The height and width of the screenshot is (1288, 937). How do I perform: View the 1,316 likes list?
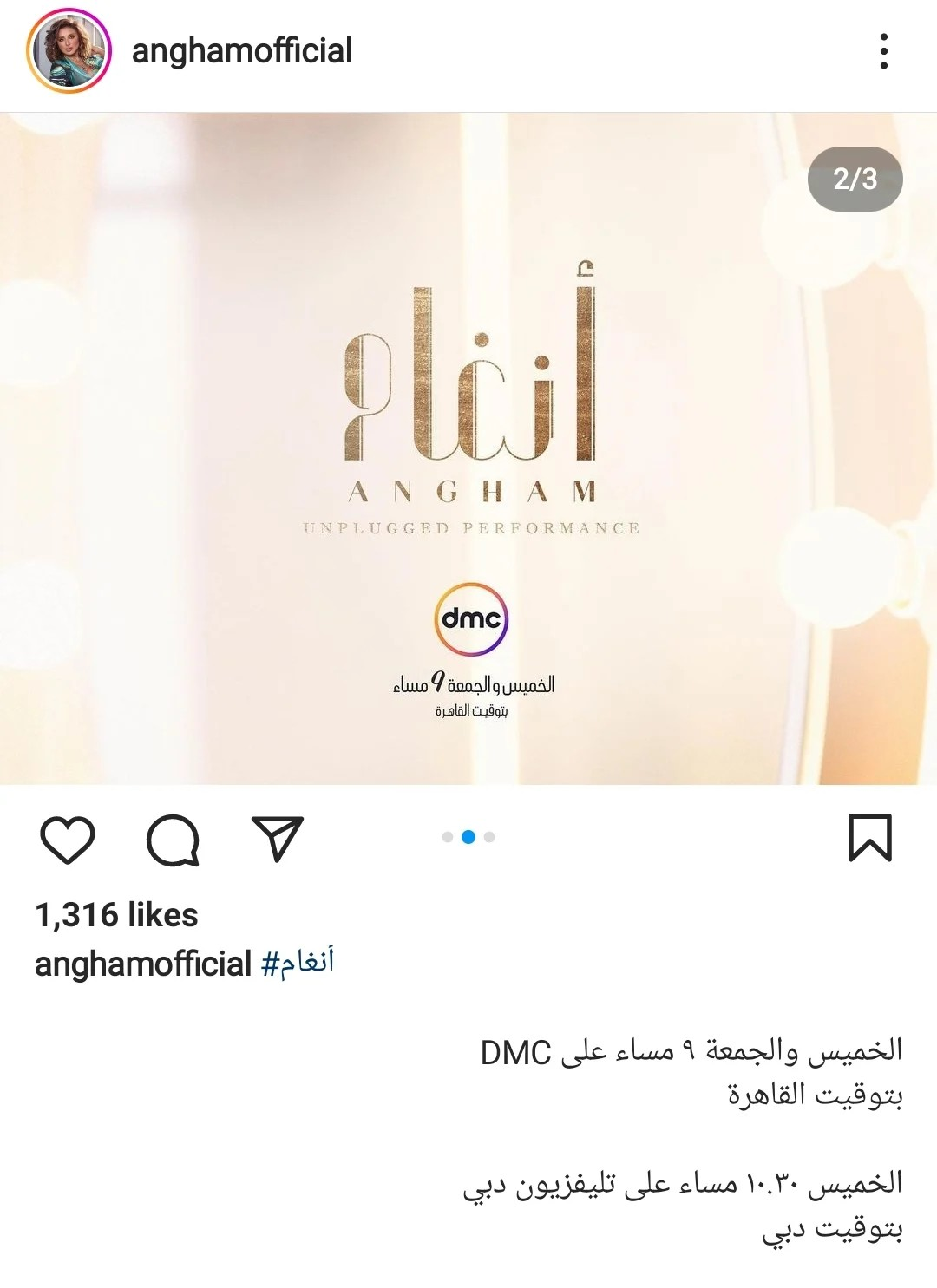coord(116,915)
